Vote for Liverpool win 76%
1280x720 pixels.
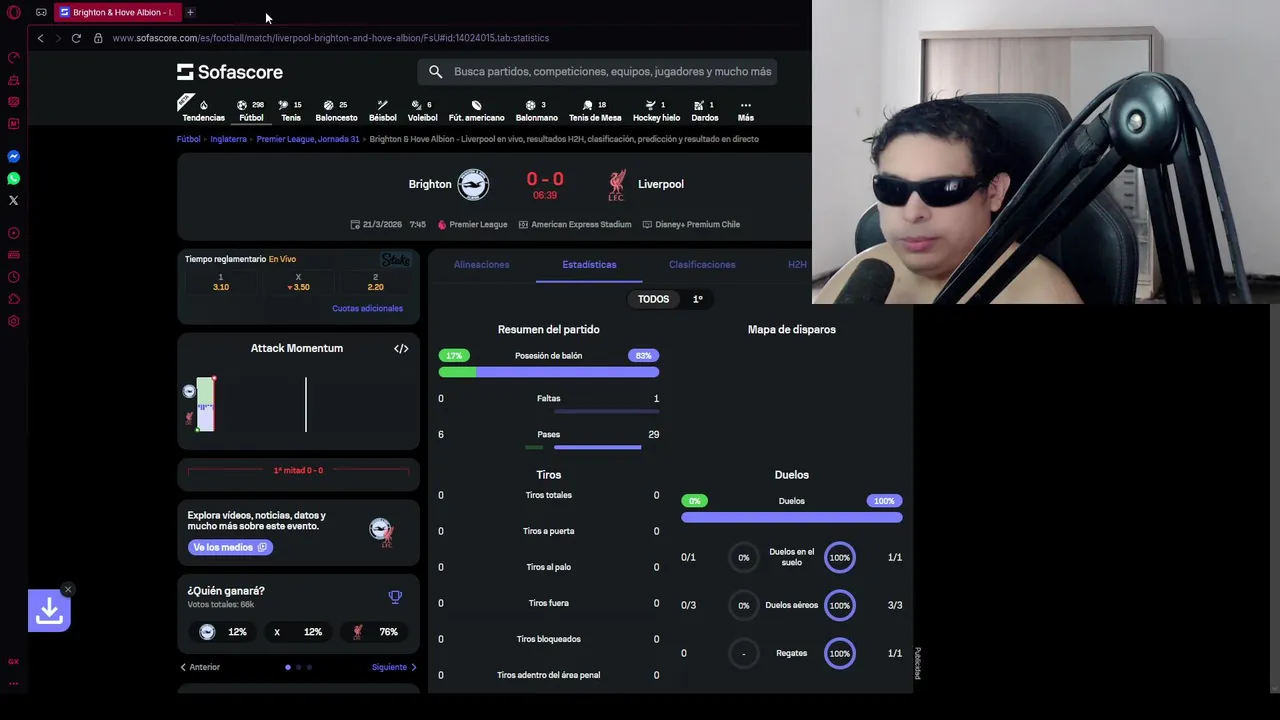tap(374, 632)
